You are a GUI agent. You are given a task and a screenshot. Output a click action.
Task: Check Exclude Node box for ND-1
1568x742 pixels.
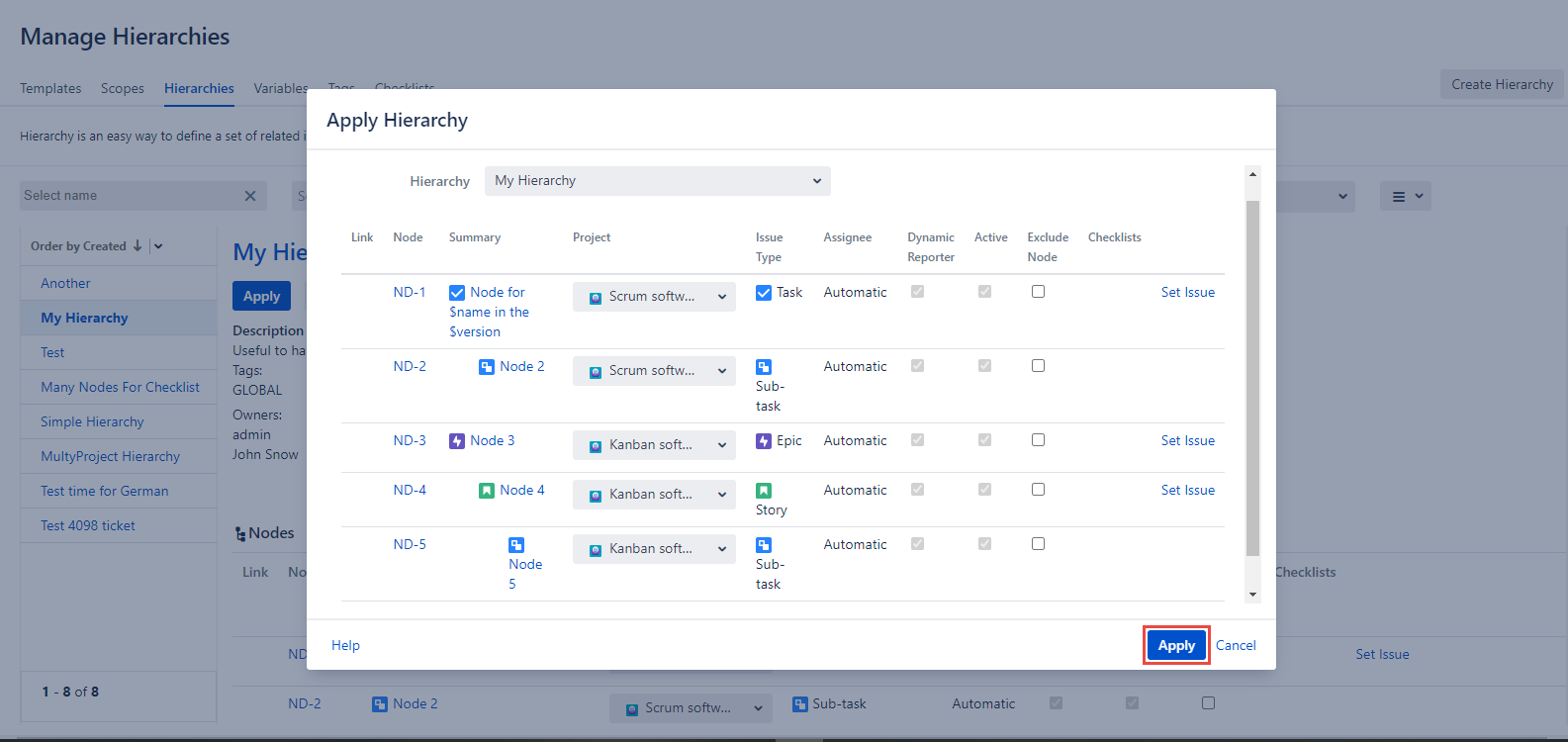pos(1038,292)
